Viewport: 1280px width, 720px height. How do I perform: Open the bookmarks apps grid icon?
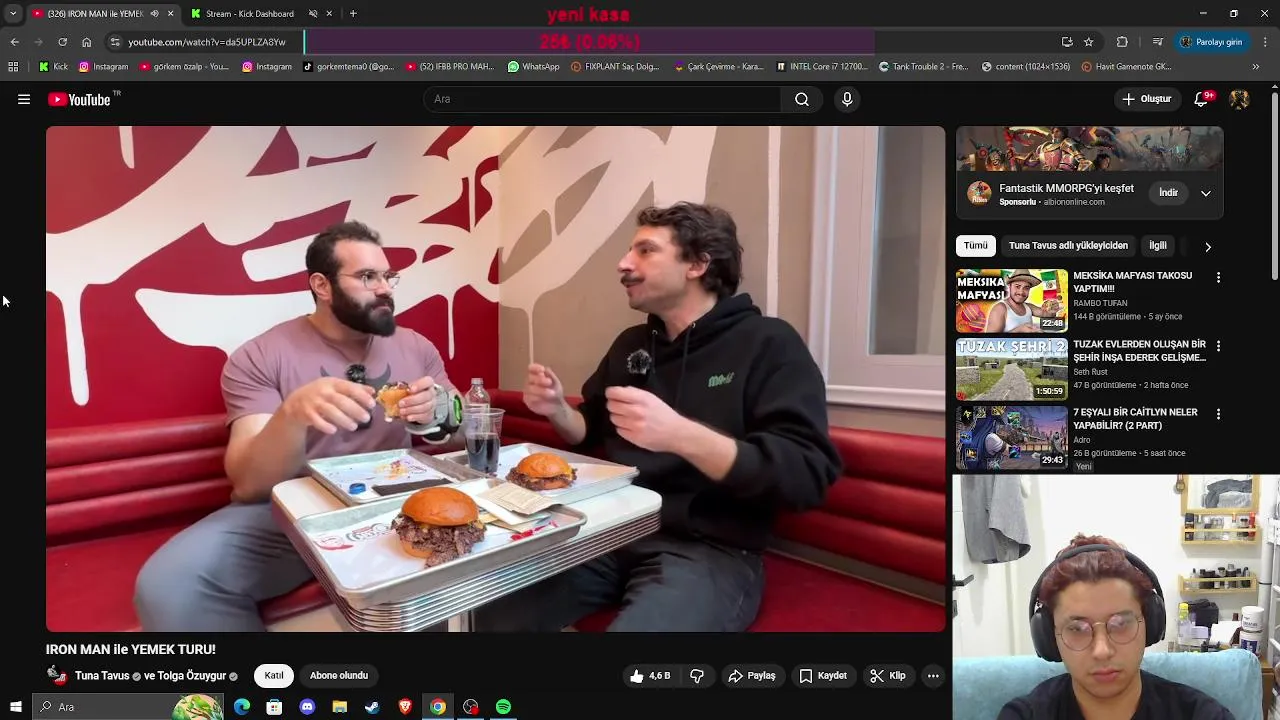[x=13, y=67]
